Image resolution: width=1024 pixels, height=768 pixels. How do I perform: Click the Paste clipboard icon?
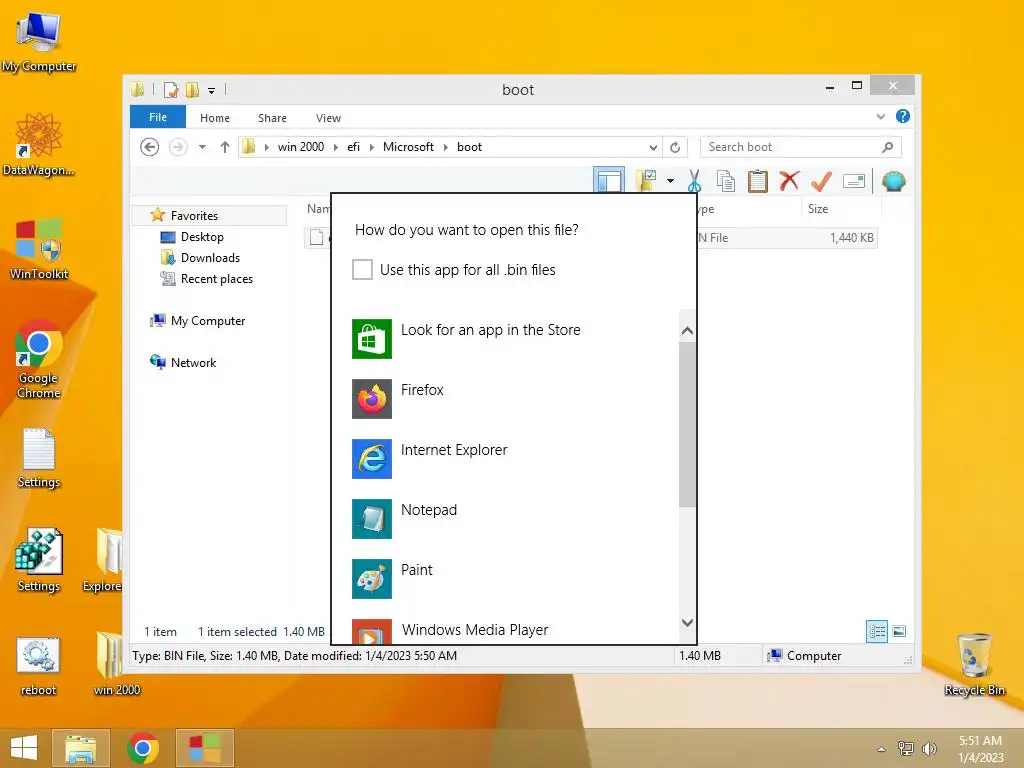coord(758,181)
